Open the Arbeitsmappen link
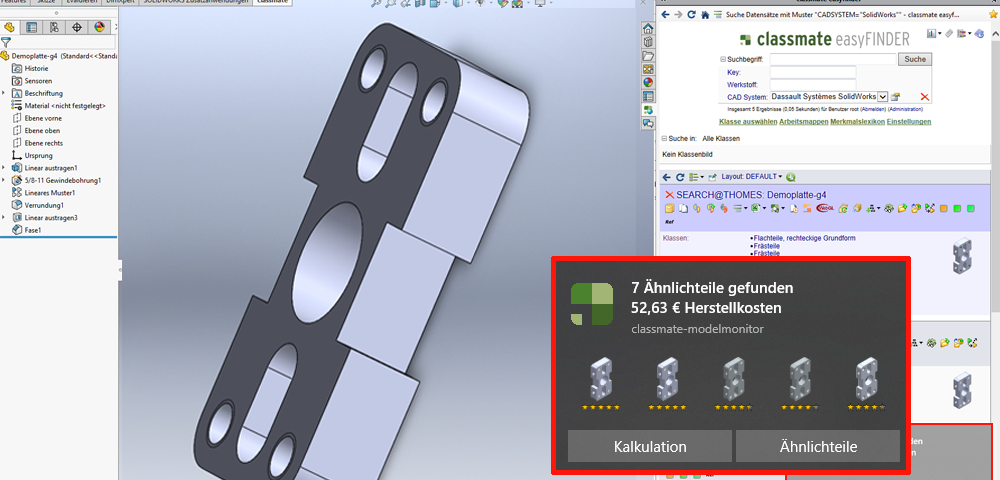The height and width of the screenshot is (480, 1000). tap(803, 122)
